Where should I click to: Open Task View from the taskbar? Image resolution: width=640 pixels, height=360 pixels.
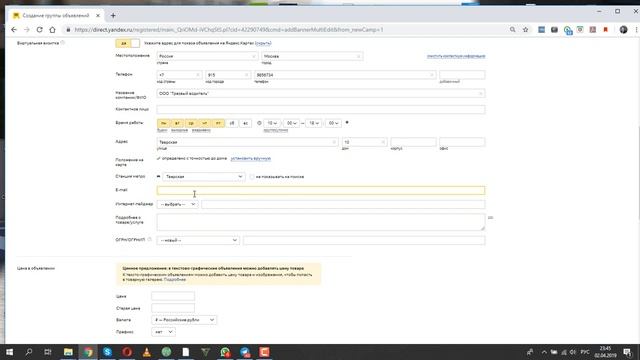click(48, 352)
